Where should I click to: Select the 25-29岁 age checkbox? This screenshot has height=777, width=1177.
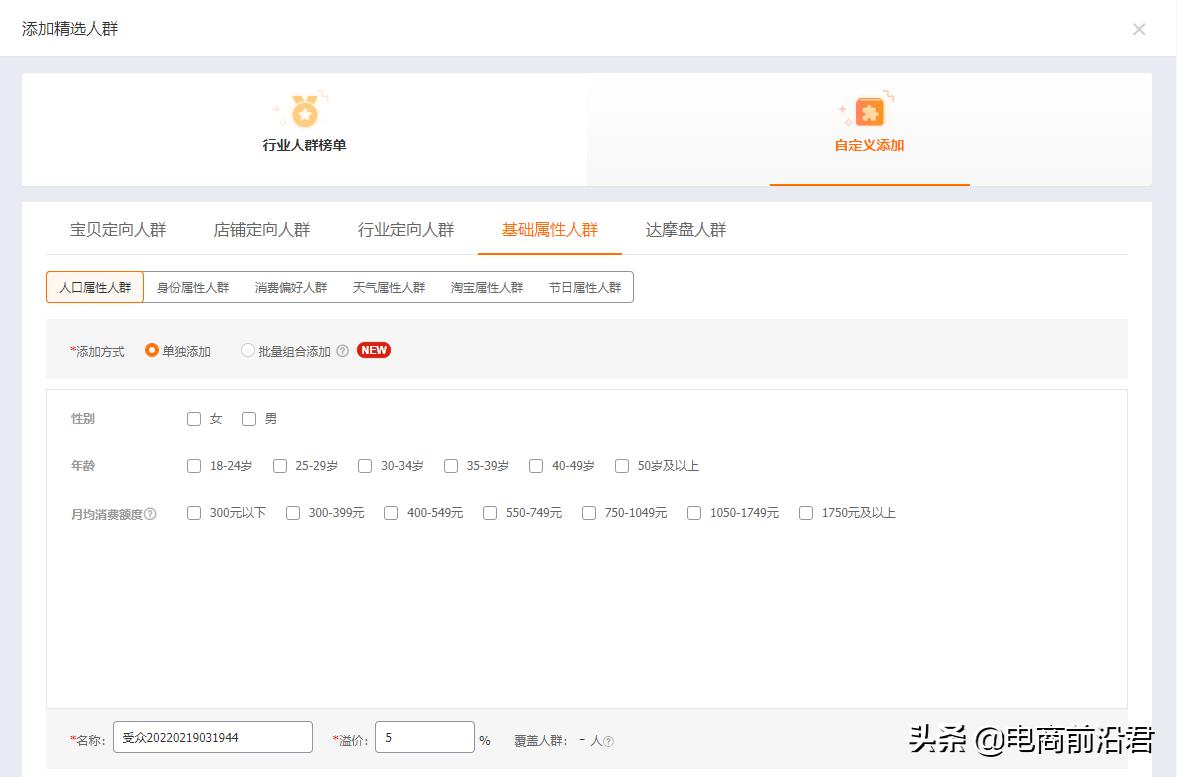tap(279, 466)
